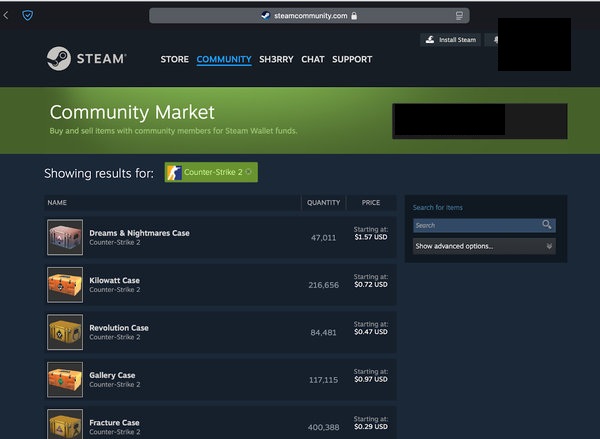The height and width of the screenshot is (439, 600).
Task: Click the quantity 117,115
Action: 323,380
